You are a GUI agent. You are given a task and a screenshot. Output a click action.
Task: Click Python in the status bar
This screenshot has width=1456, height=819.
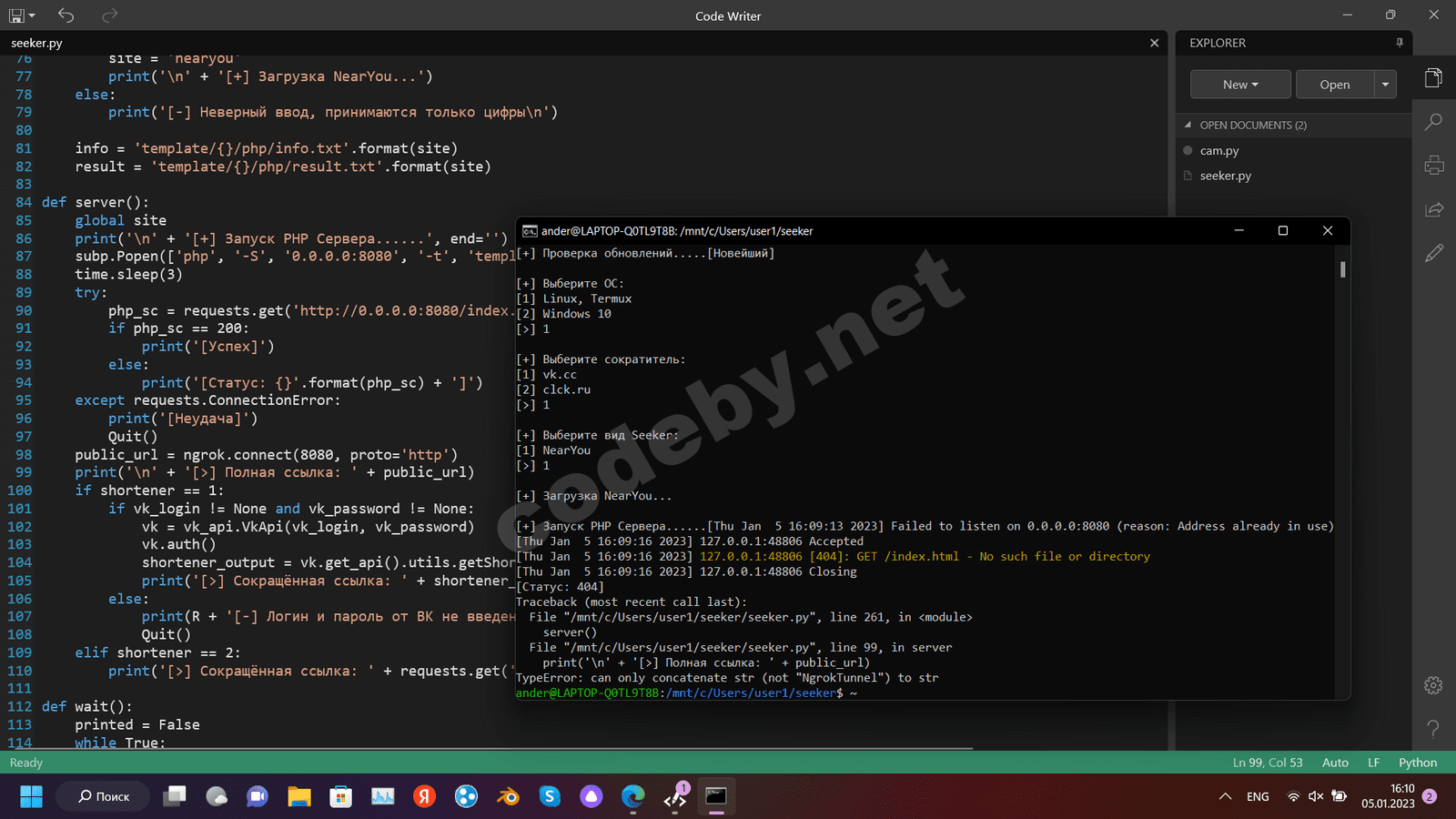tap(1417, 763)
